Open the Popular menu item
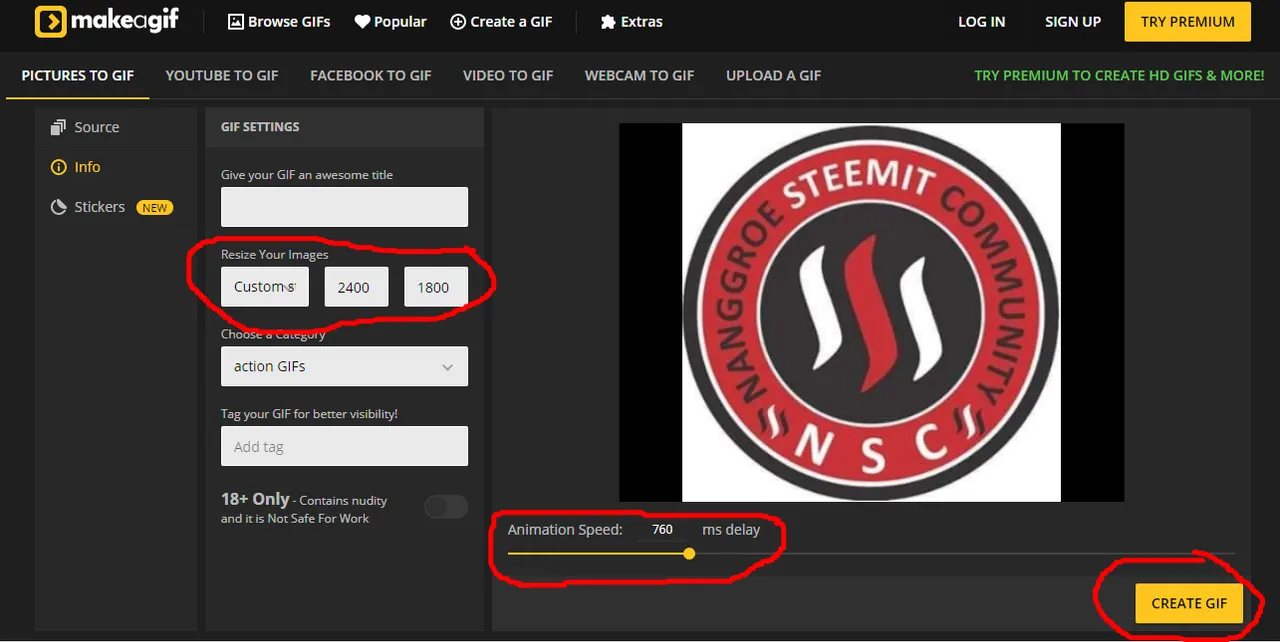 pos(390,21)
